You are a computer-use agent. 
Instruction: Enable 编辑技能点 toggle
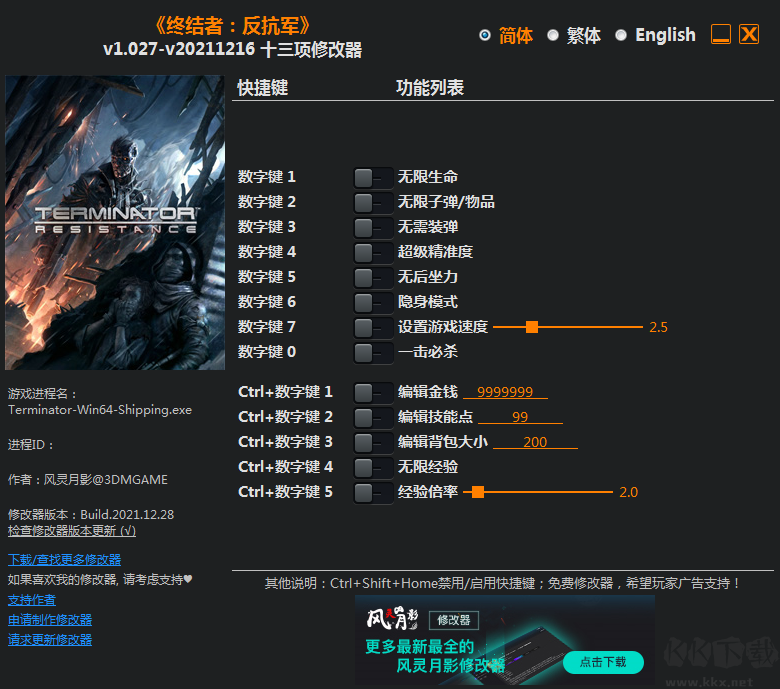click(373, 418)
